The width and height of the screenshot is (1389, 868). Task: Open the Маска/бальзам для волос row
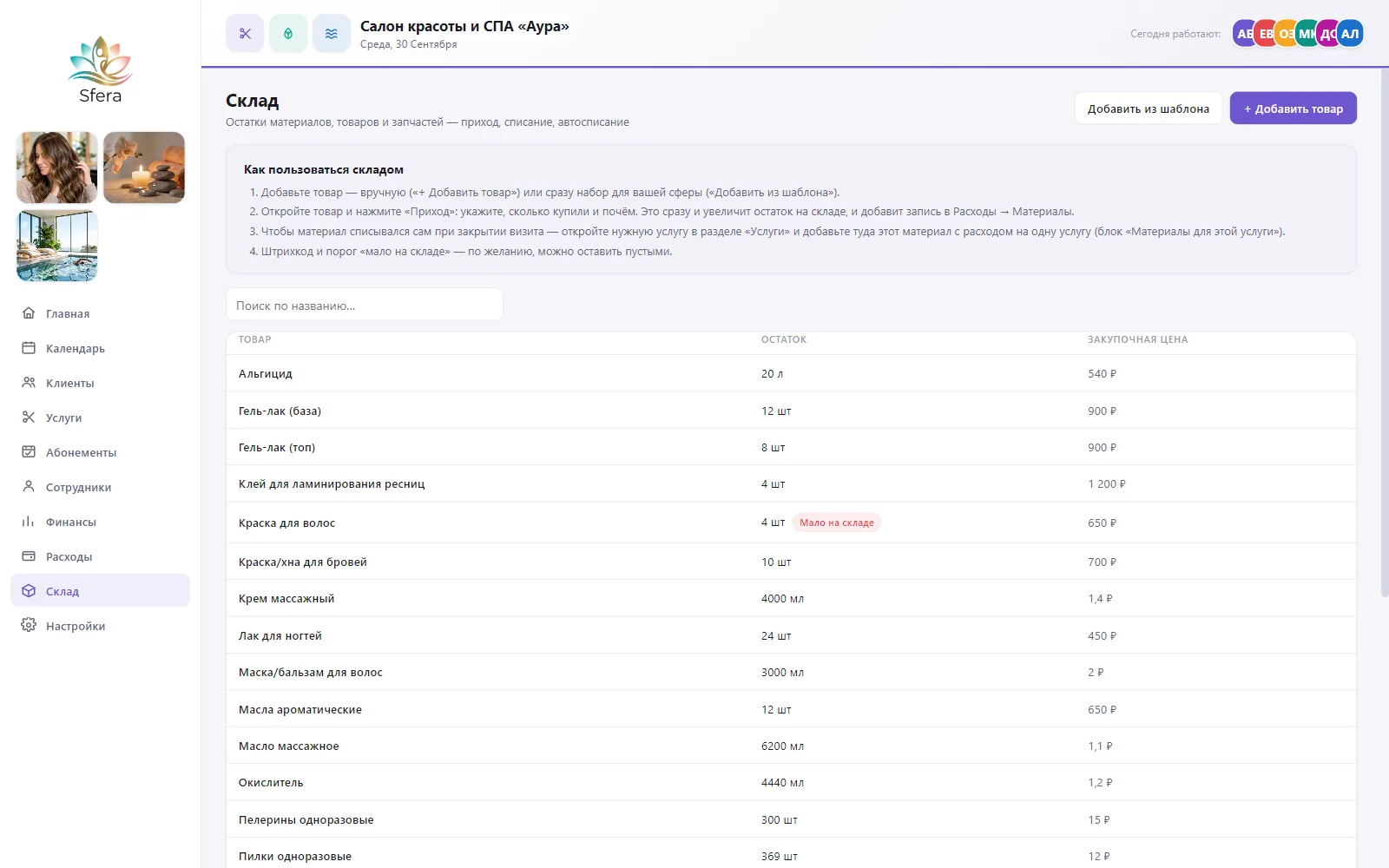(791, 672)
